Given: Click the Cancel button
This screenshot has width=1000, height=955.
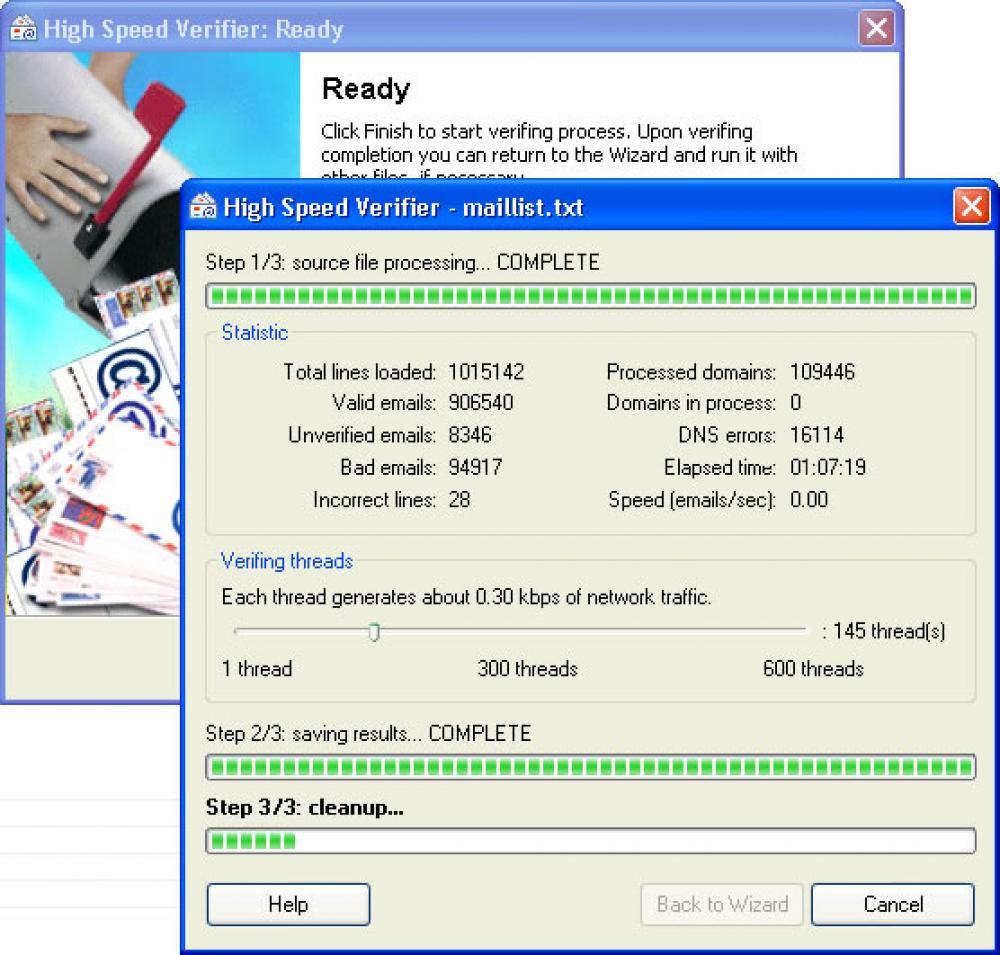Looking at the screenshot, I should click(x=892, y=904).
